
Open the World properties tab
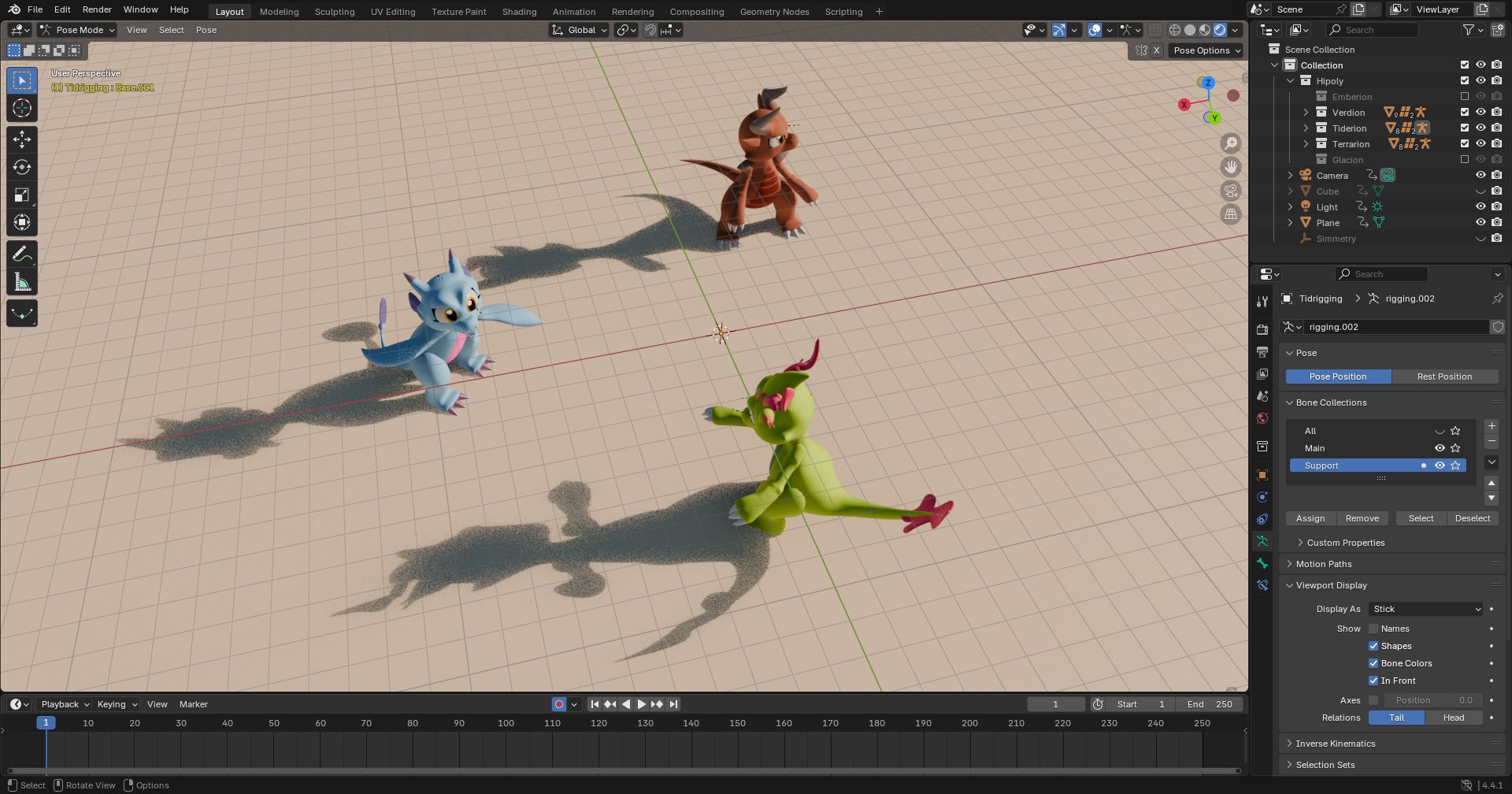tap(1262, 418)
